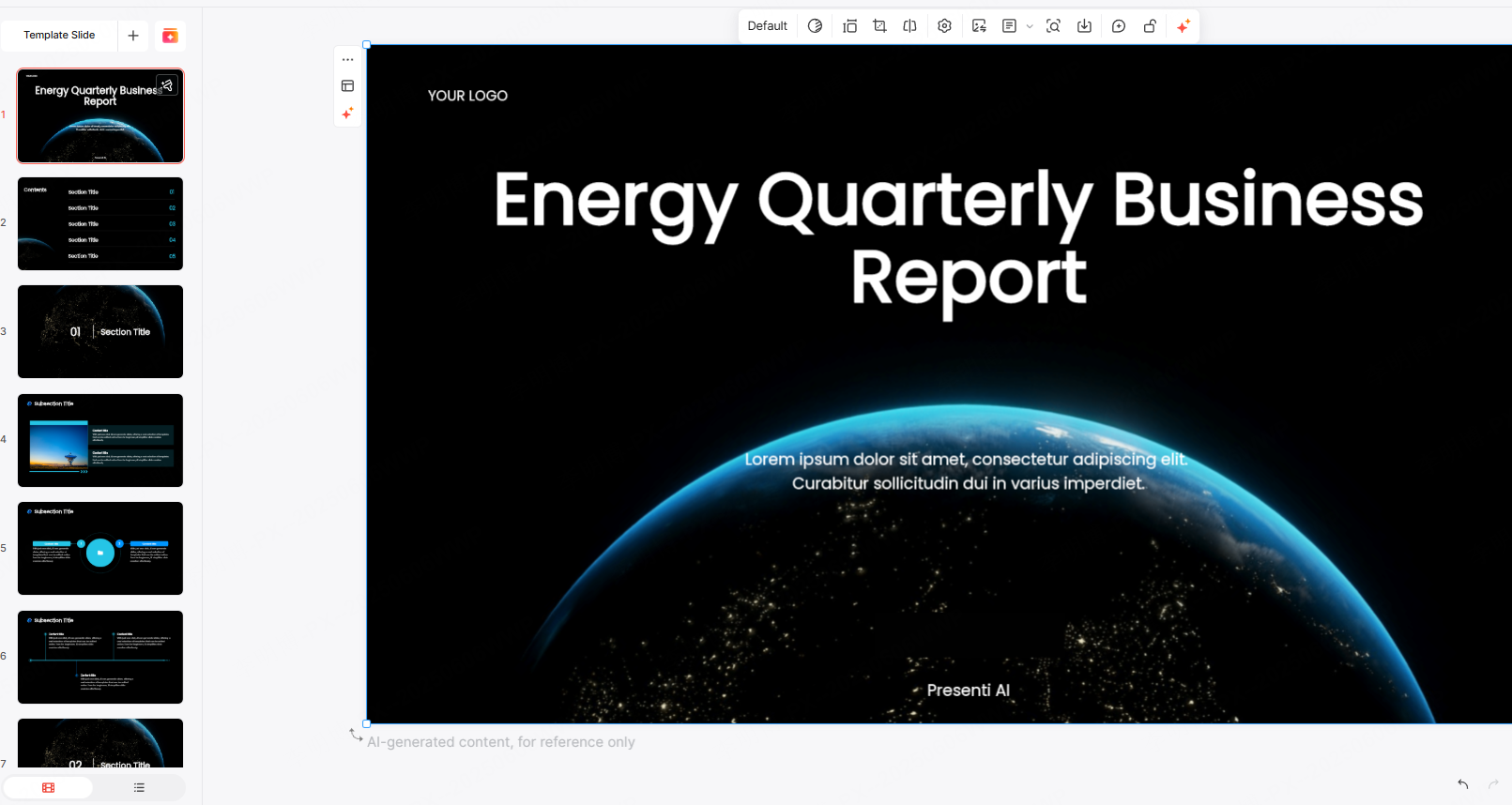Click the AI sparkle icon in top toolbar

pos(1183,26)
